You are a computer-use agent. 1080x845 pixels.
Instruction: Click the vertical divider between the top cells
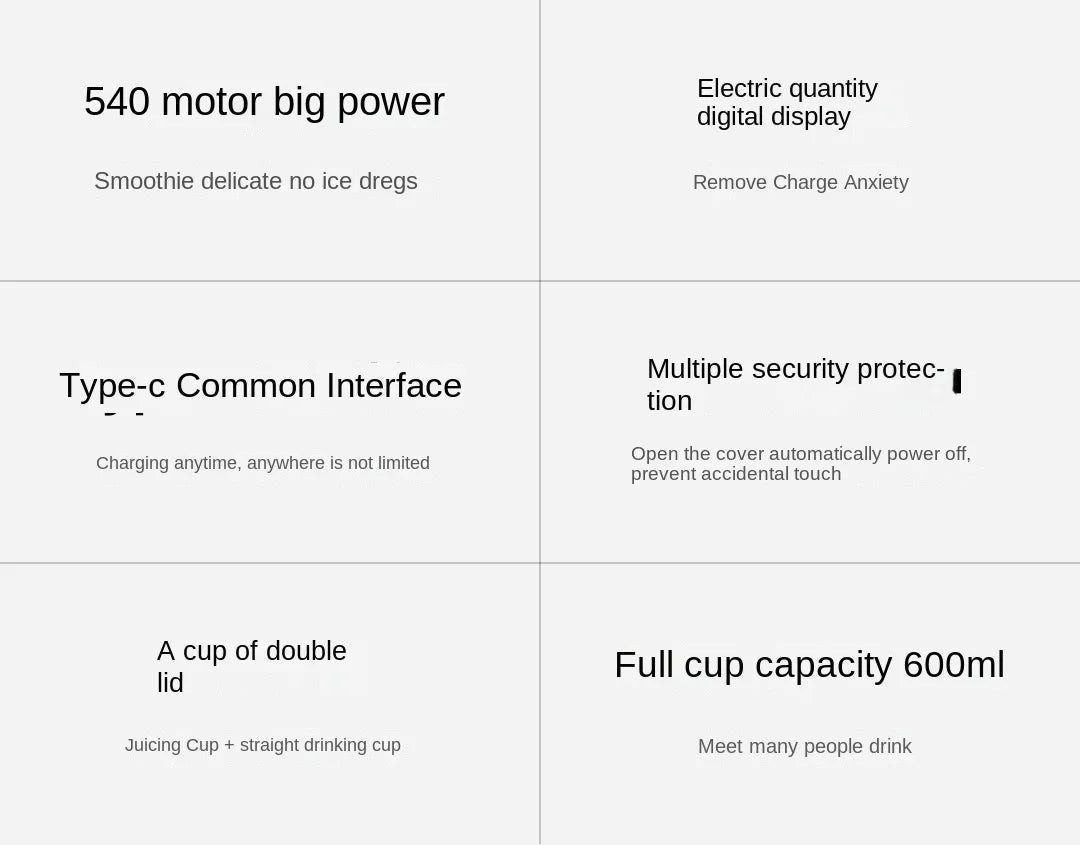click(x=540, y=140)
